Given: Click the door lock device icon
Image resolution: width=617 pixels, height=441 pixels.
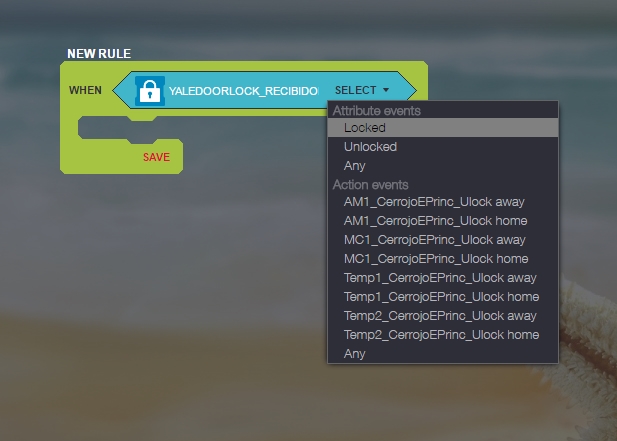Looking at the screenshot, I should (x=149, y=90).
